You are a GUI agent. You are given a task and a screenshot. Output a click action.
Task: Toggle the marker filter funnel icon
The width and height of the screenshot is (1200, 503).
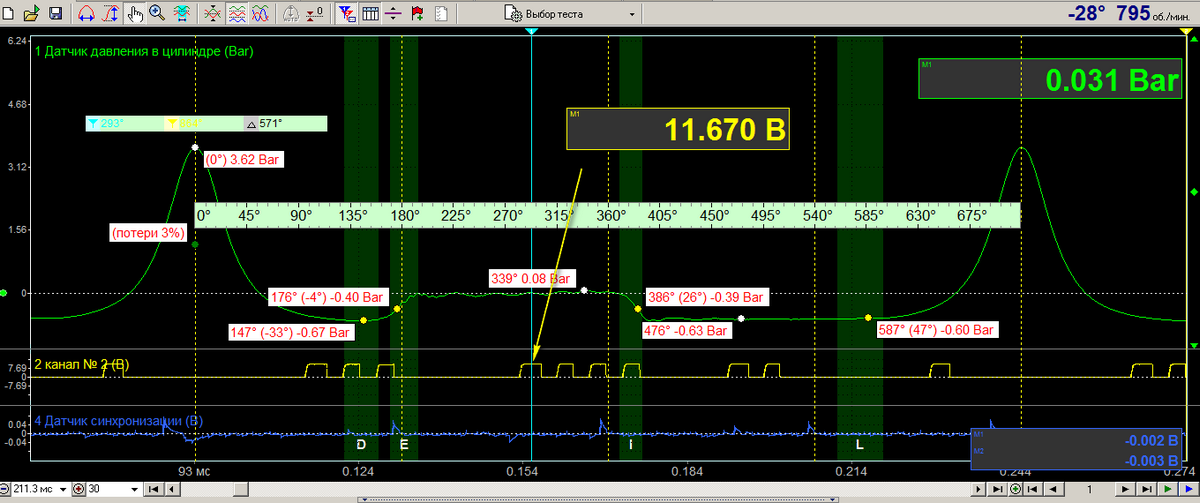(347, 14)
